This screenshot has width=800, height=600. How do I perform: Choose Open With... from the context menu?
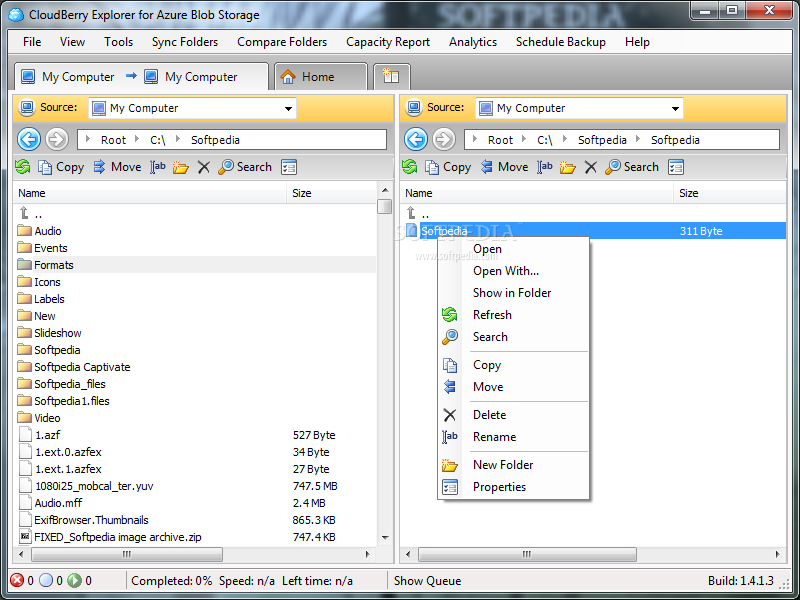point(513,271)
